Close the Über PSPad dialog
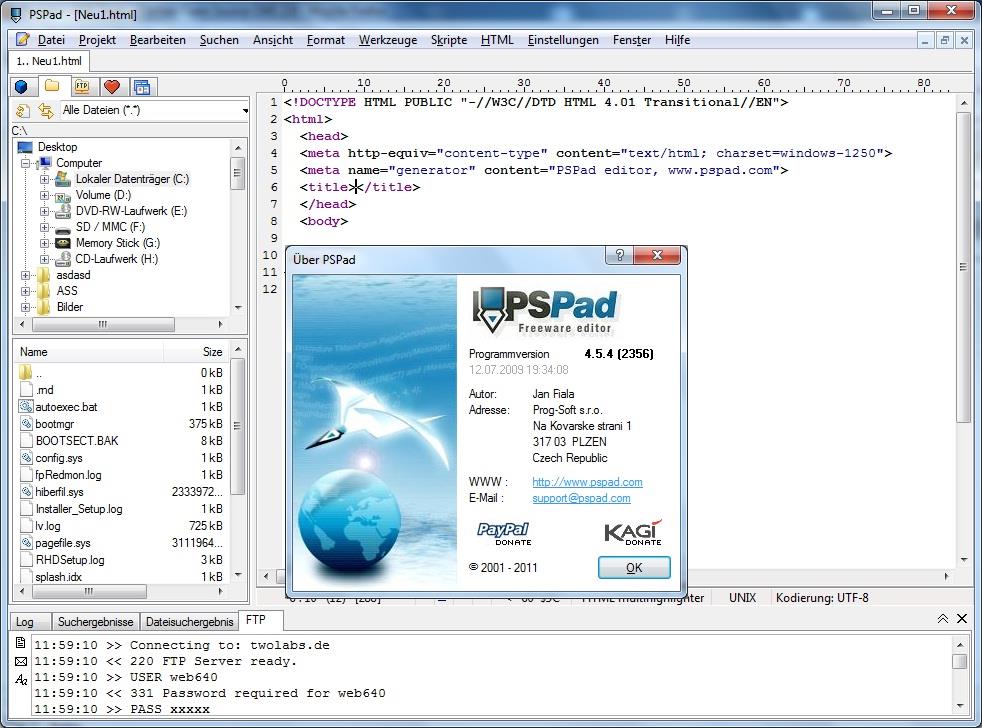The height and width of the screenshot is (728, 982). [x=657, y=255]
